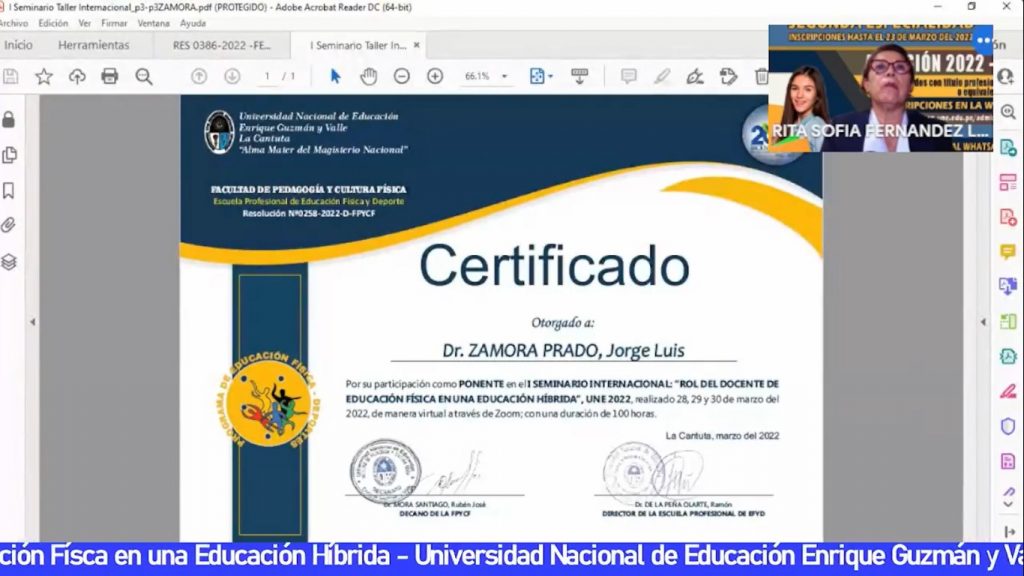Click the purple form tool icon in right pane

click(x=1008, y=462)
